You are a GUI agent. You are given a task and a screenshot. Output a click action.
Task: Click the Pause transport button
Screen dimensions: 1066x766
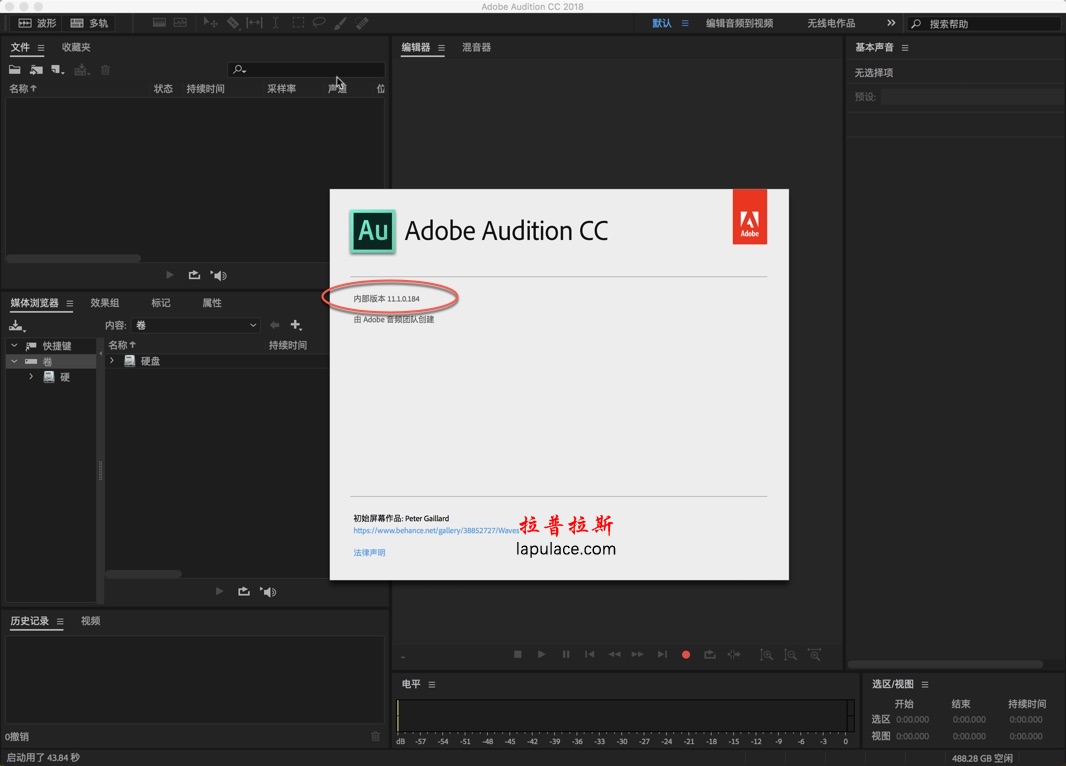click(x=566, y=654)
